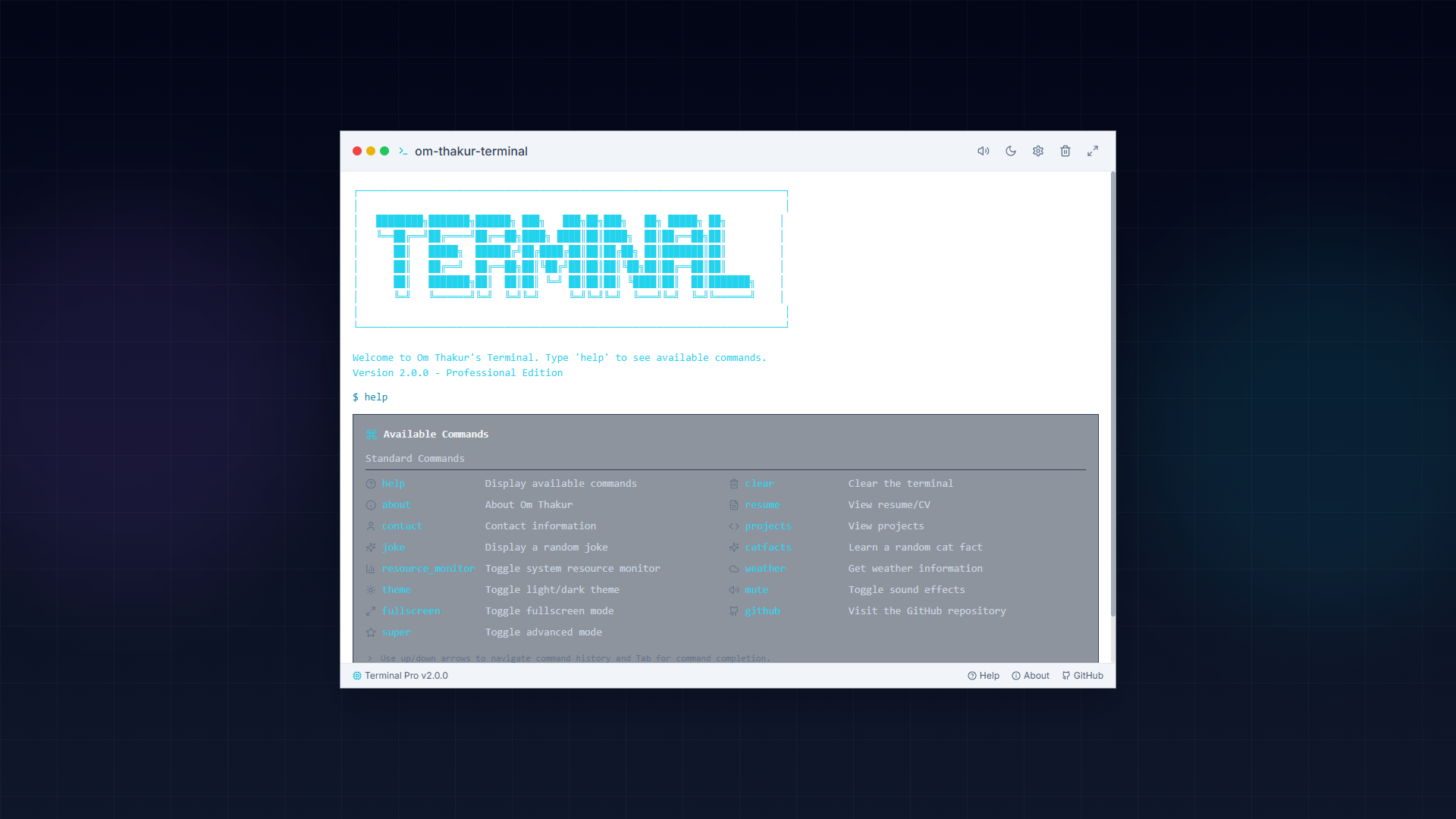Image resolution: width=1456 pixels, height=819 pixels.
Task: Click About in the status bar
Action: click(x=1030, y=675)
